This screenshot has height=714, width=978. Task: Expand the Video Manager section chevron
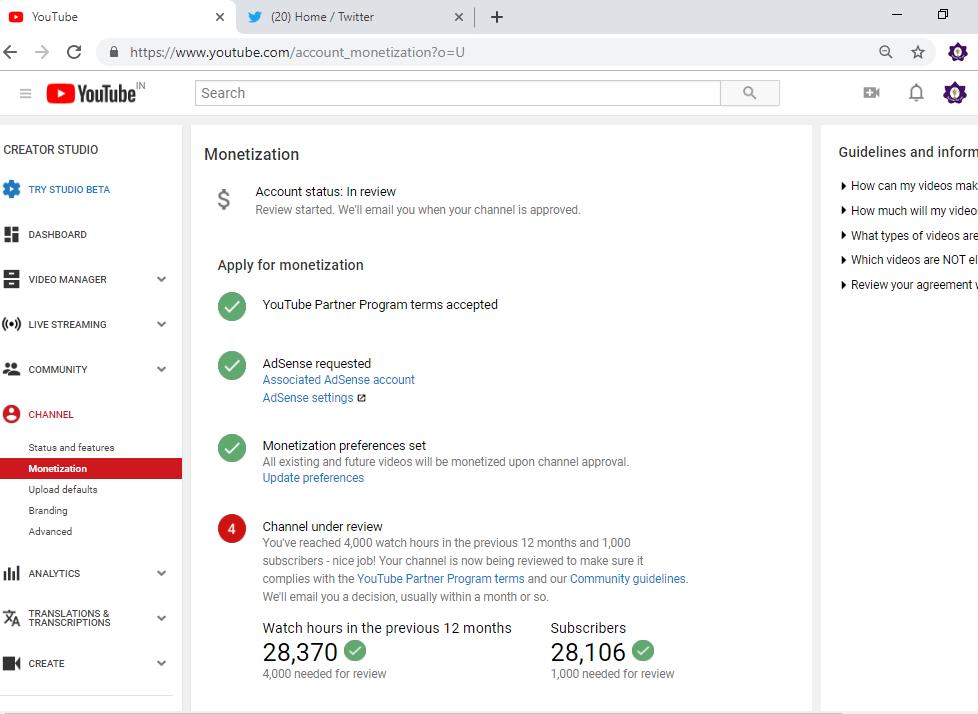(x=162, y=279)
